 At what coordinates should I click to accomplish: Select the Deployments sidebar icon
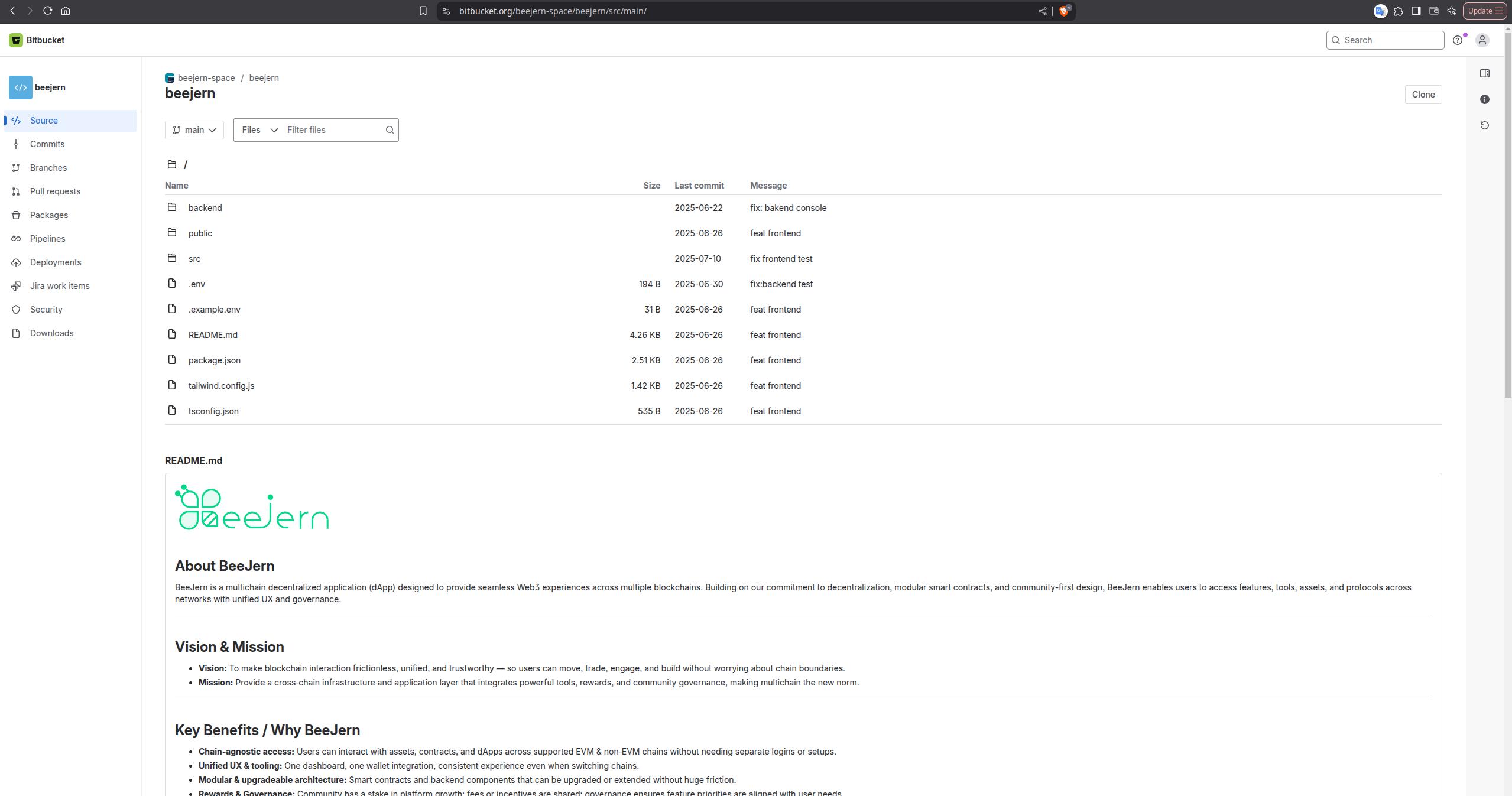pos(16,262)
